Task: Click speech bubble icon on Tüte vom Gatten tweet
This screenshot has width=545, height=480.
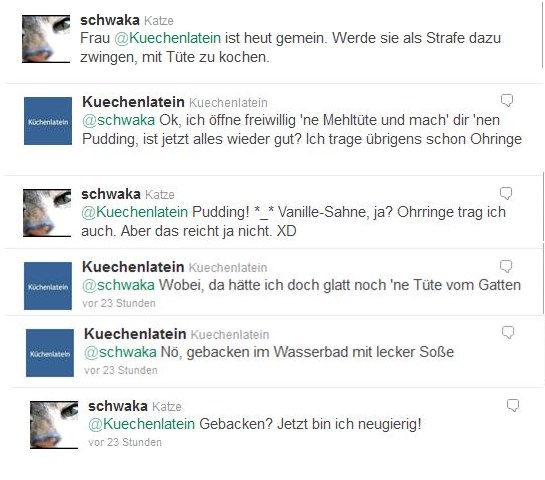Action: pyautogui.click(x=506, y=266)
